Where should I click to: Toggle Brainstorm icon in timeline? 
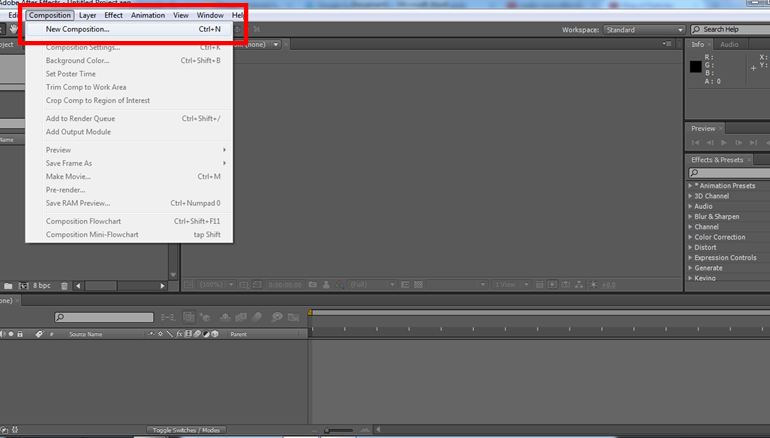pyautogui.click(x=277, y=317)
